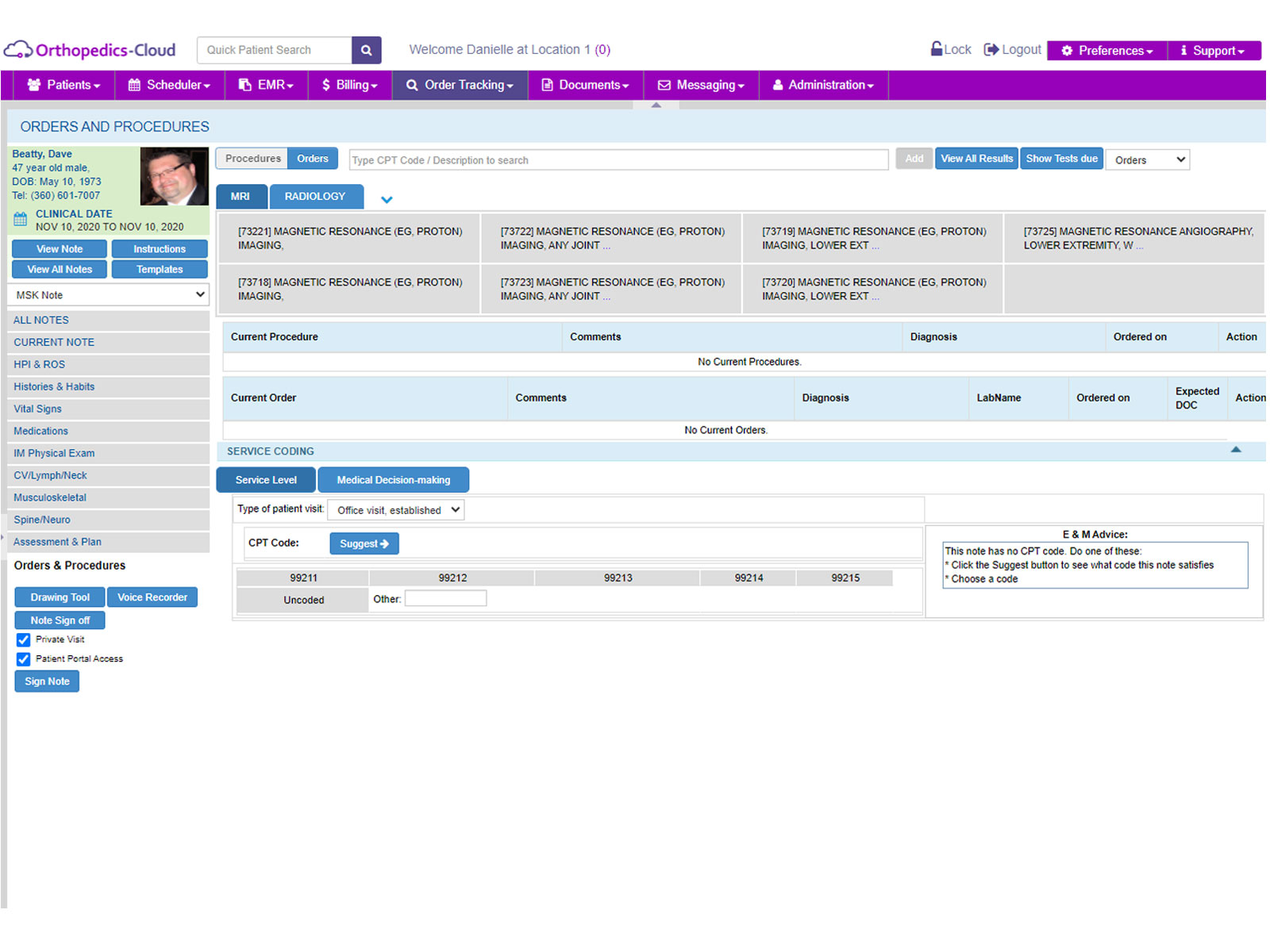Click the Orthopedics-Cloud logo
The image size is (1270, 952).
[x=90, y=50]
